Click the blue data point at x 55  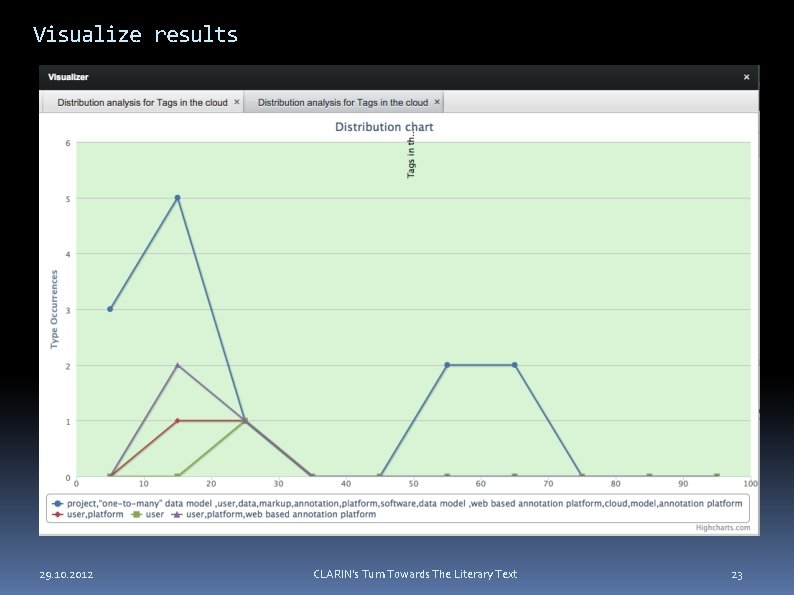click(447, 365)
